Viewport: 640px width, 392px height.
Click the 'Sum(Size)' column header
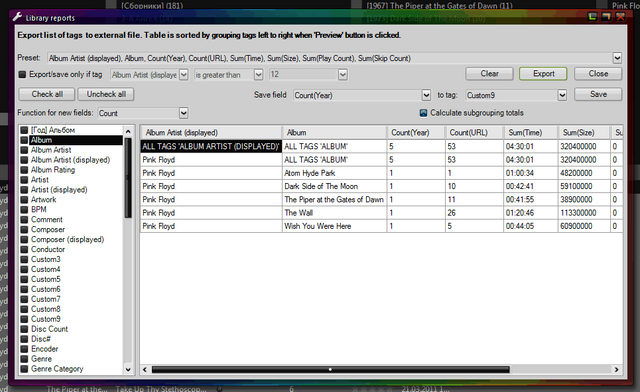coord(584,133)
